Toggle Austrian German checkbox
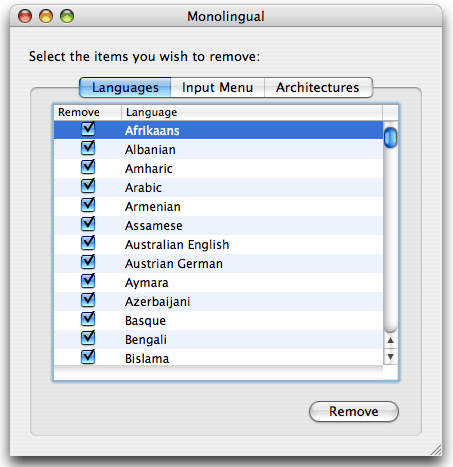This screenshot has width=453, height=467. click(88, 262)
